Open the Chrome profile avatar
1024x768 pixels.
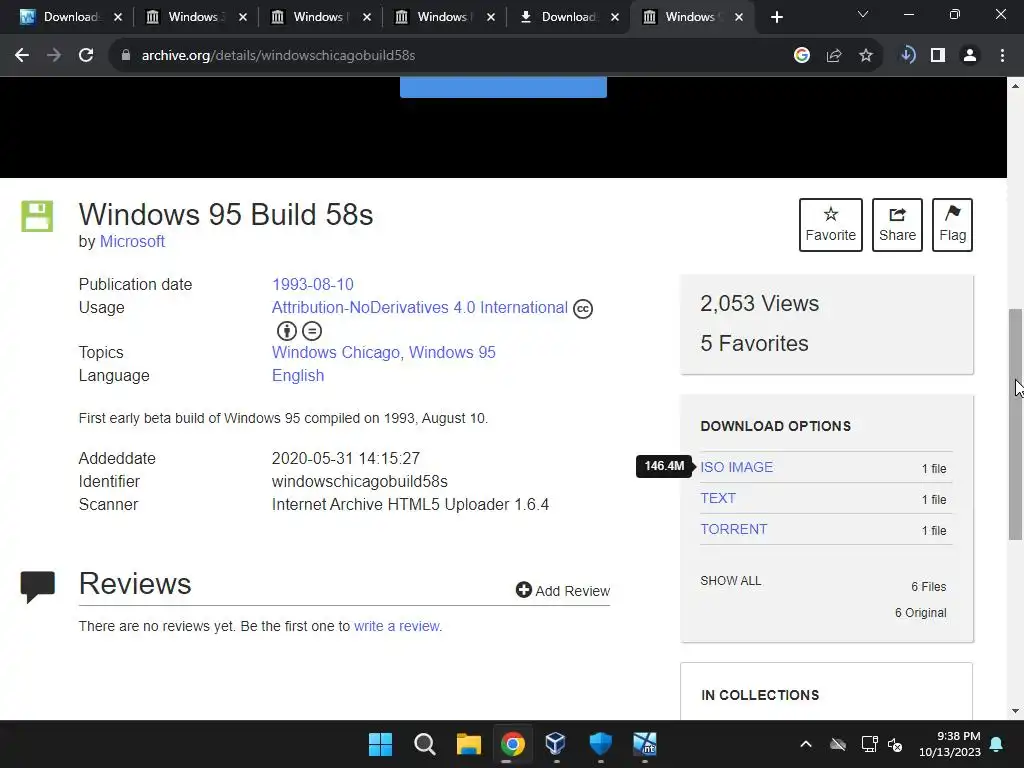click(x=970, y=56)
